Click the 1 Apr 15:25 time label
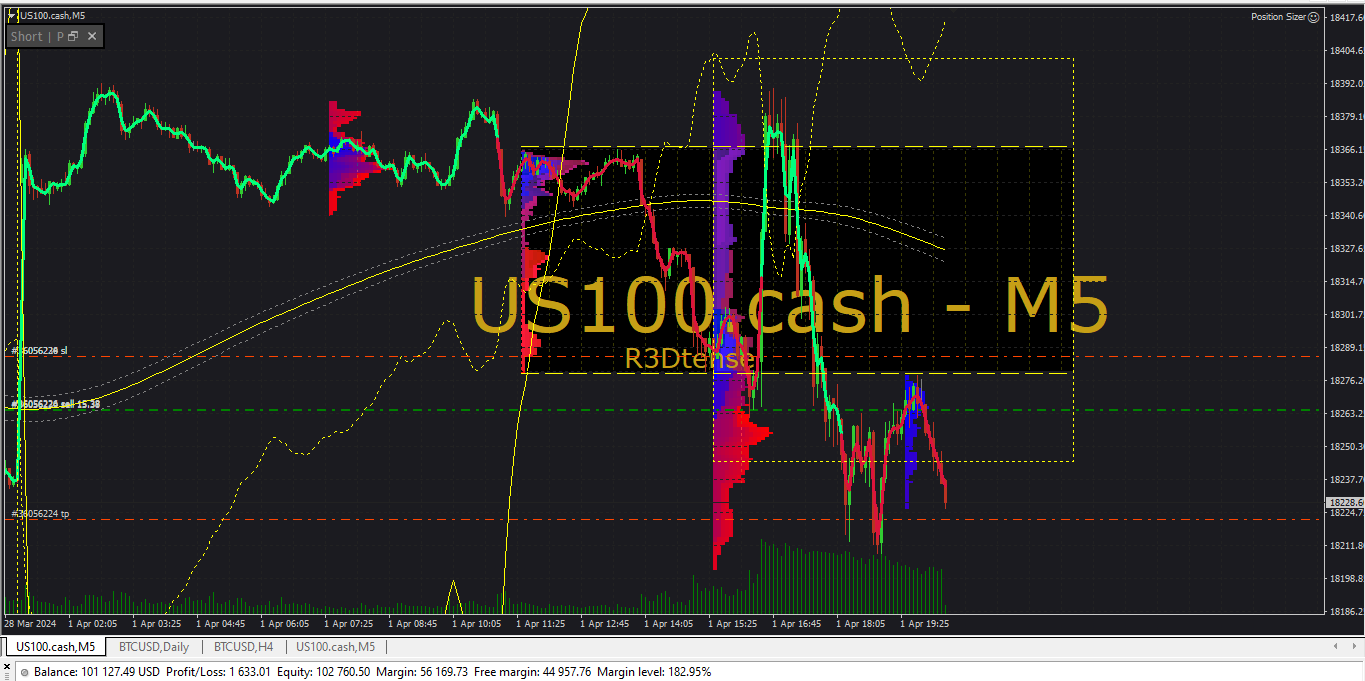1365x681 pixels. 733,623
